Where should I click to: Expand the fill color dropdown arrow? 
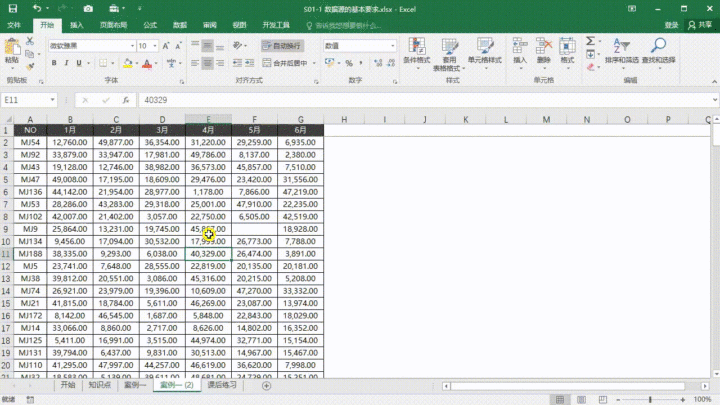137,63
